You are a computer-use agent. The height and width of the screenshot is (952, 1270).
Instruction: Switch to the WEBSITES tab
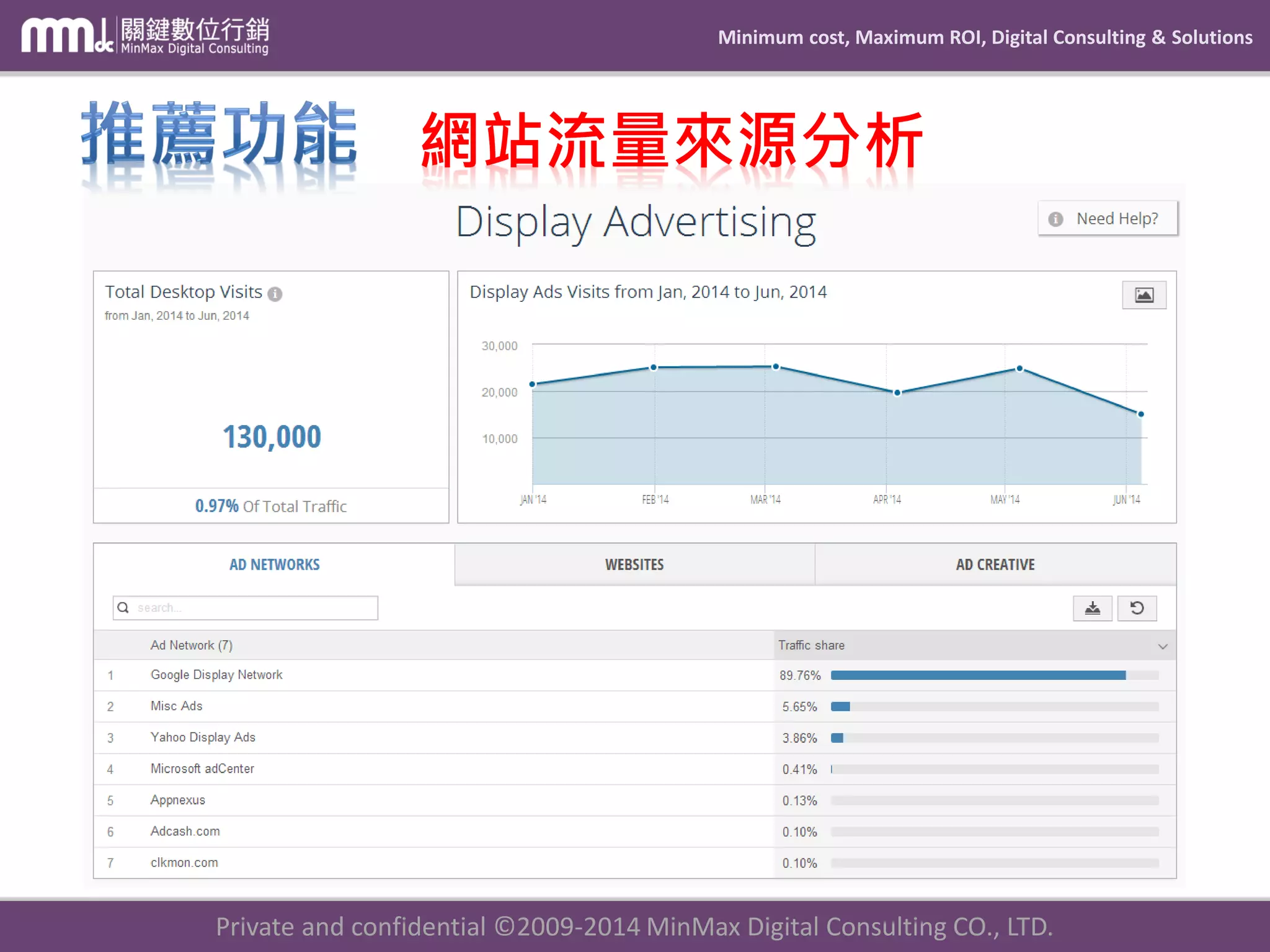tap(634, 565)
